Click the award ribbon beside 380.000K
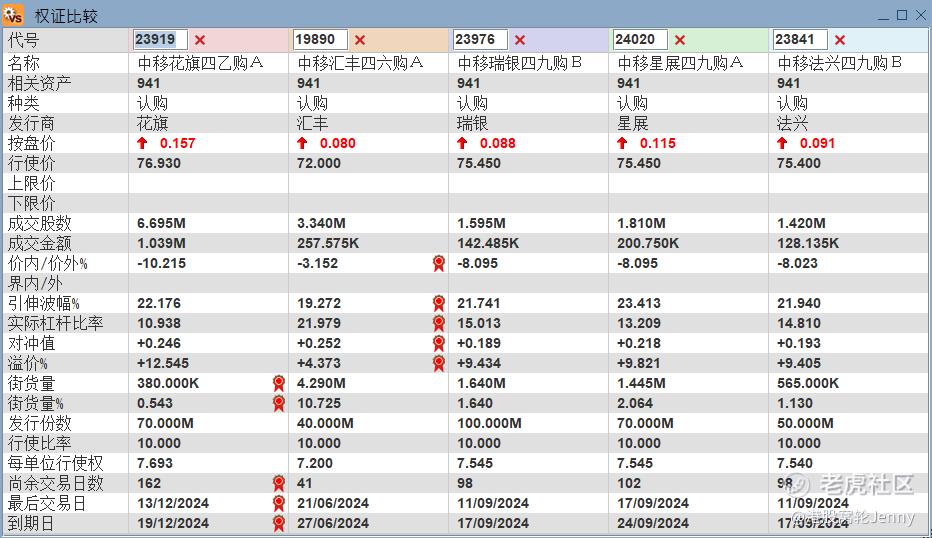 coord(279,383)
